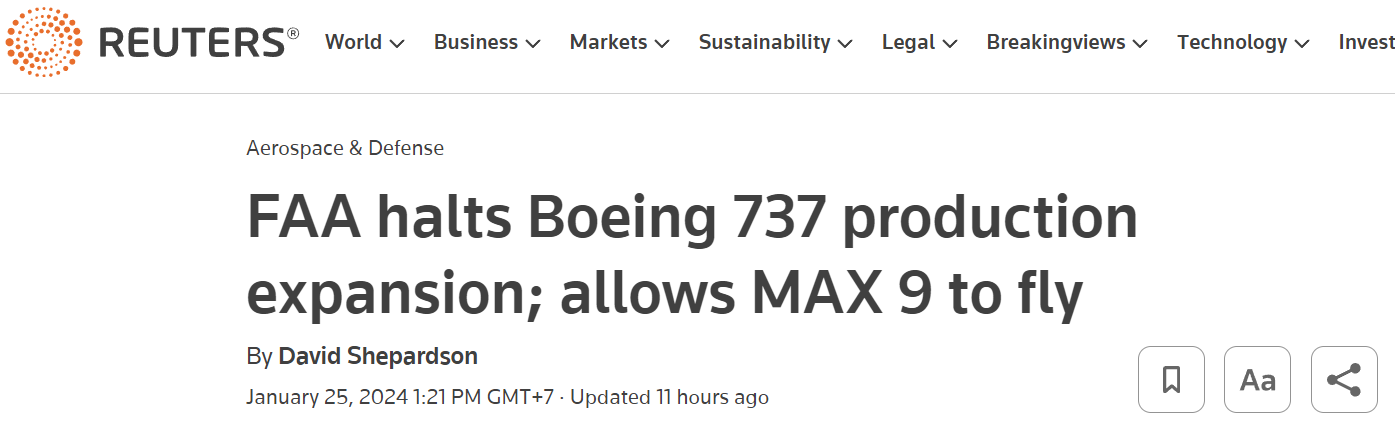
Task: Open author David Shepardson's profile
Action: (377, 356)
